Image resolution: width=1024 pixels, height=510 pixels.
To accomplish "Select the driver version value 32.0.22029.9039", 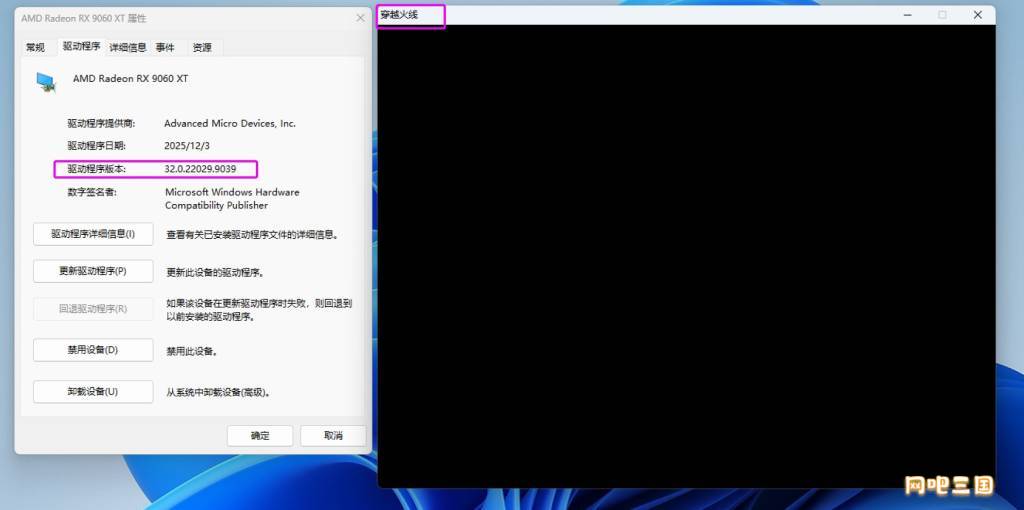I will [x=200, y=169].
